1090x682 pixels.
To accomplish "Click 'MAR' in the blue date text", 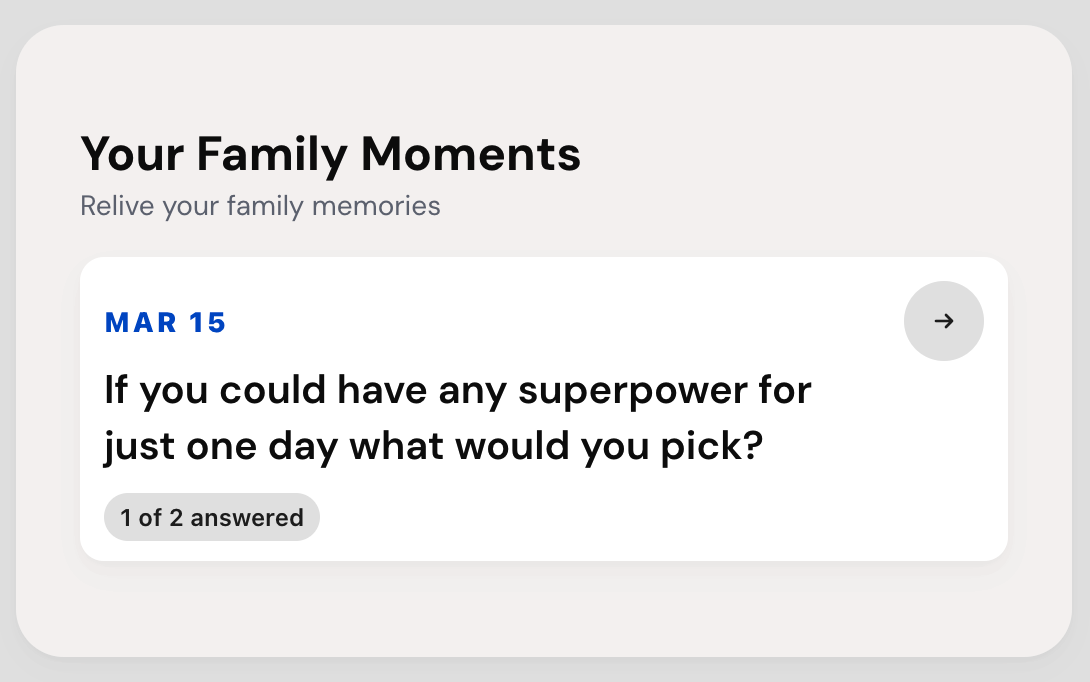I will click(x=140, y=323).
